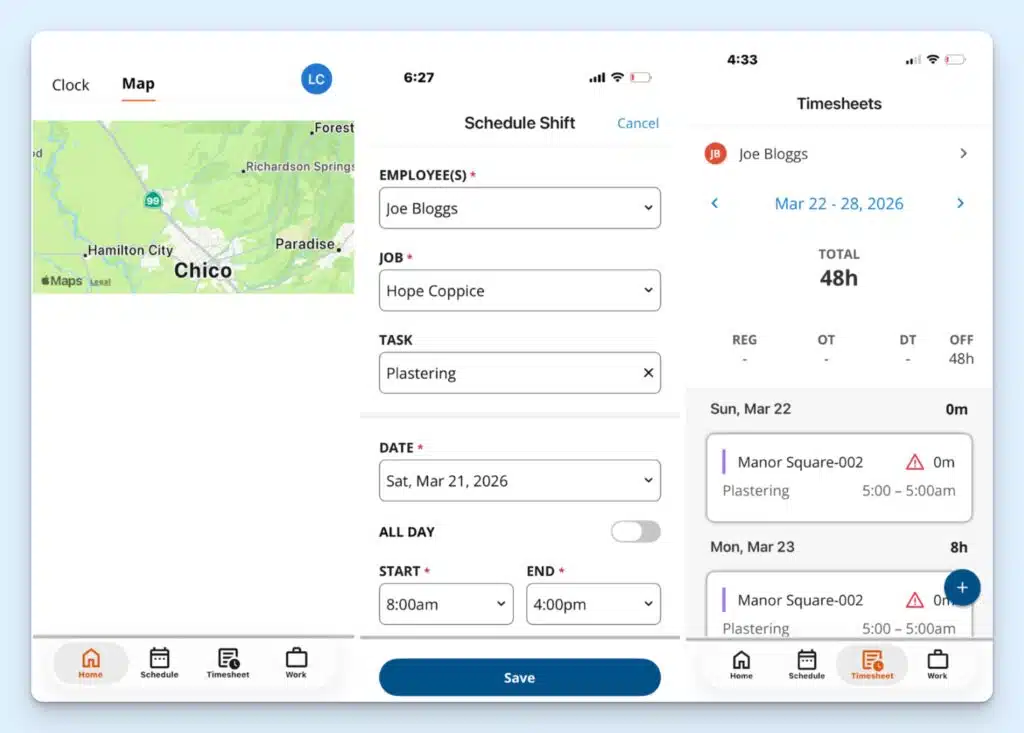
Task: Enable the All Day toggle
Action: (635, 532)
